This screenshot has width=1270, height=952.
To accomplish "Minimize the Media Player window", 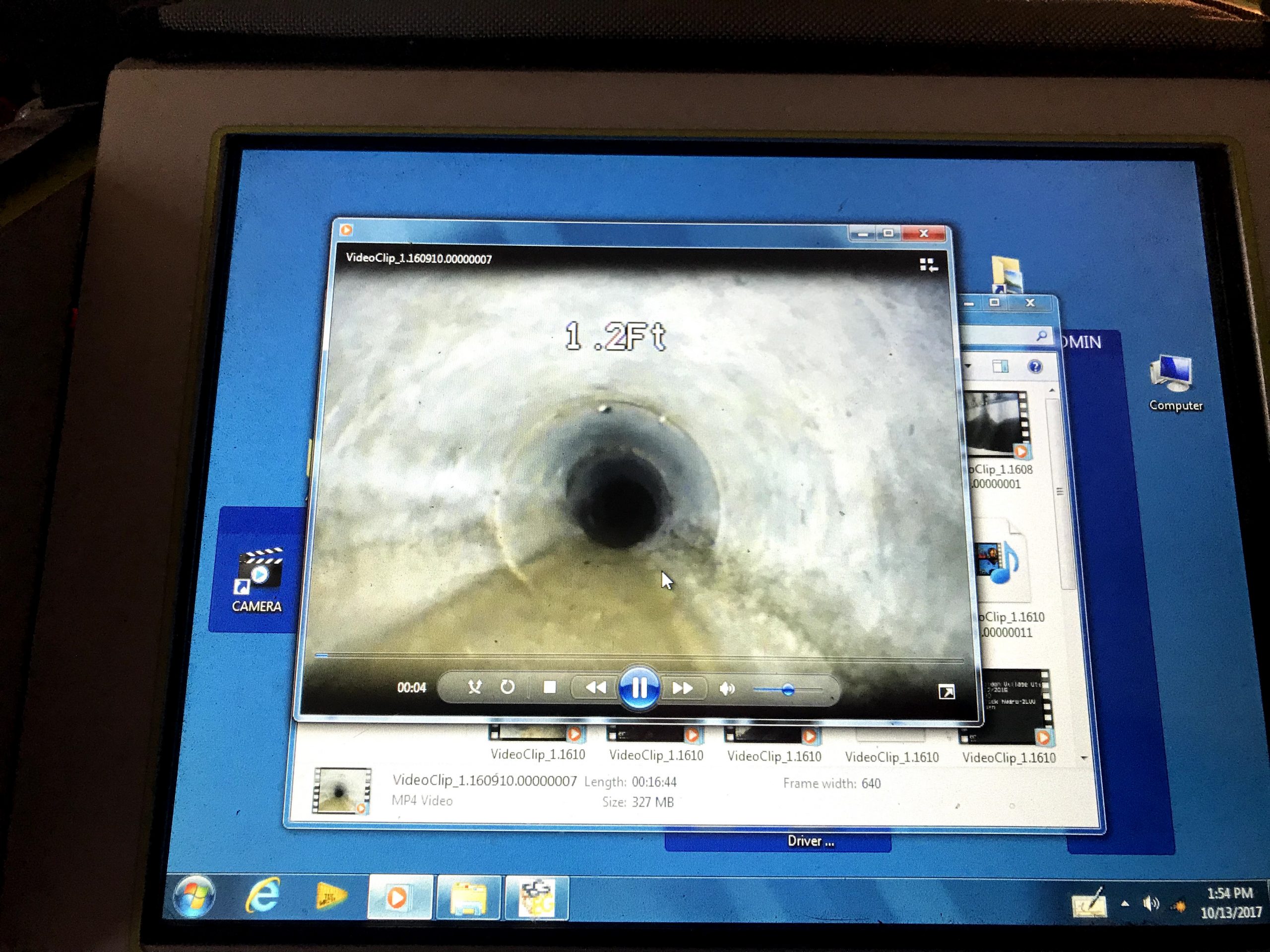I will tap(862, 233).
